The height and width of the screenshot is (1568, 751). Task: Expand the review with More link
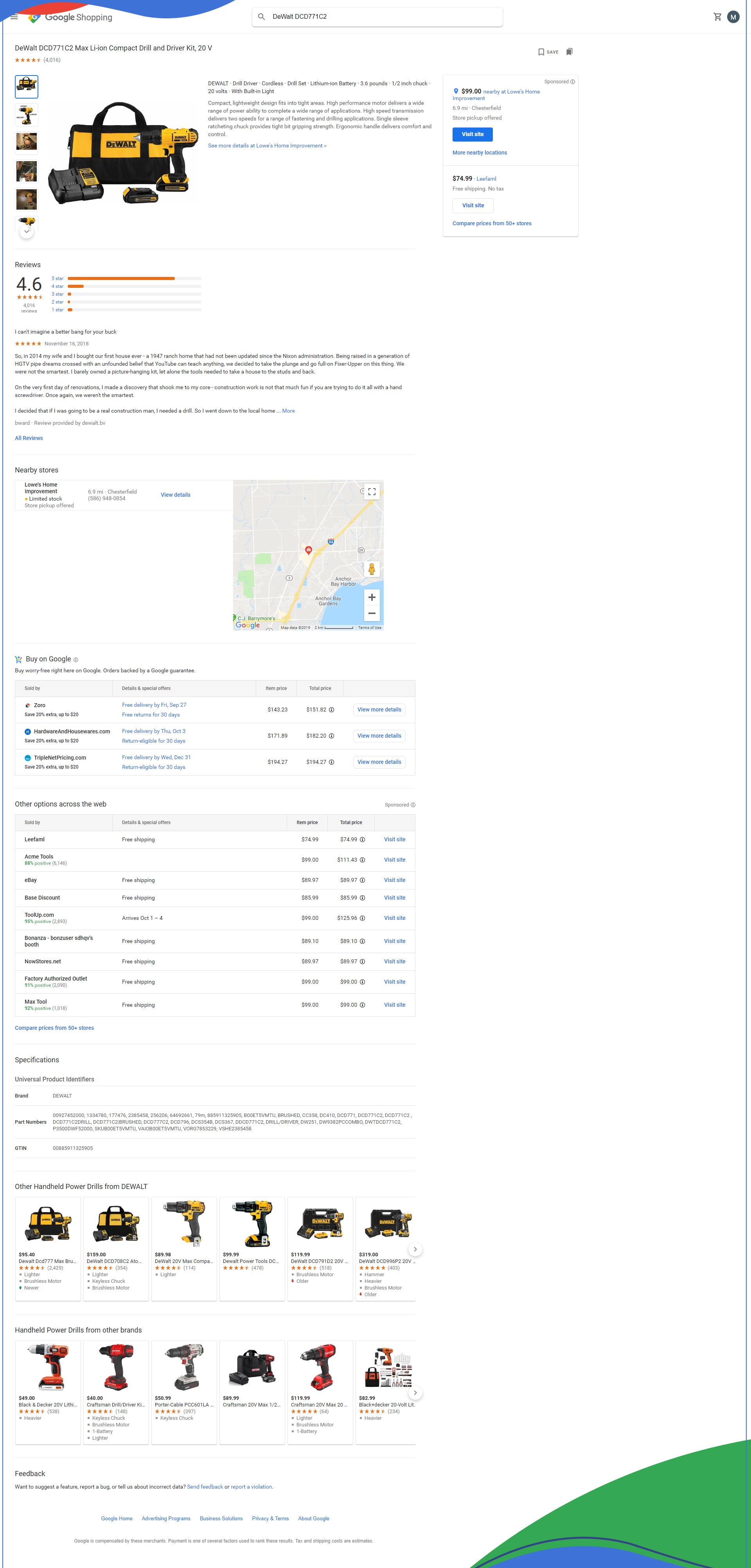289,411
